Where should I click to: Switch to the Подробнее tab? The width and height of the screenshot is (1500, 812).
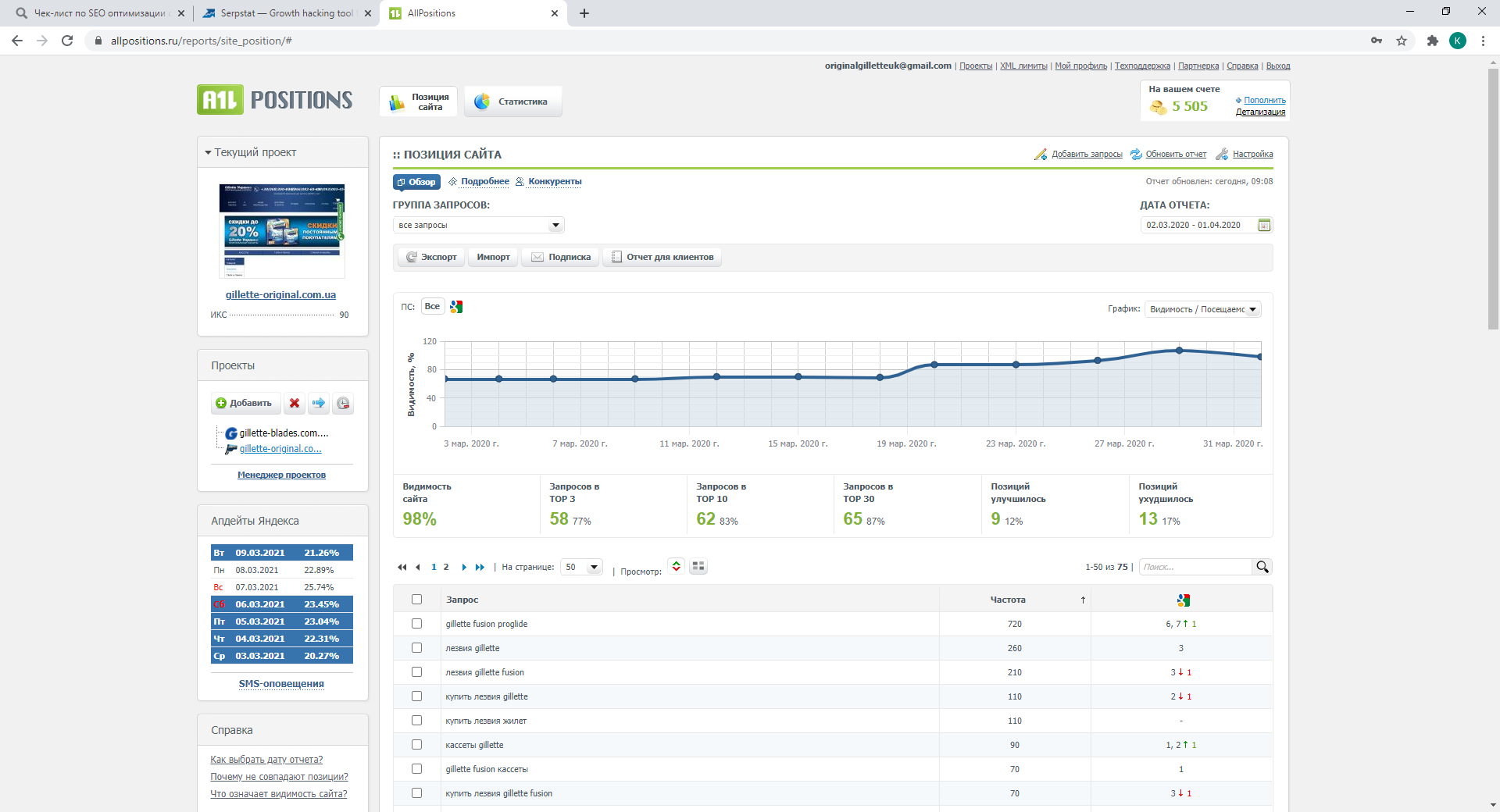(484, 181)
